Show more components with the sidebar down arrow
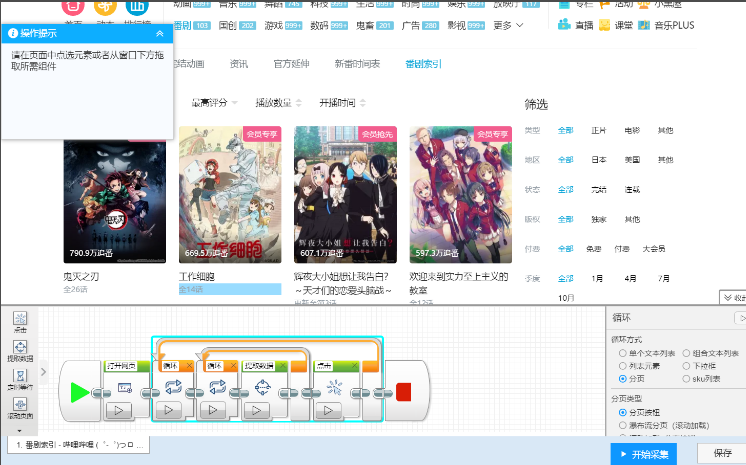The height and width of the screenshot is (465, 746). (20, 431)
